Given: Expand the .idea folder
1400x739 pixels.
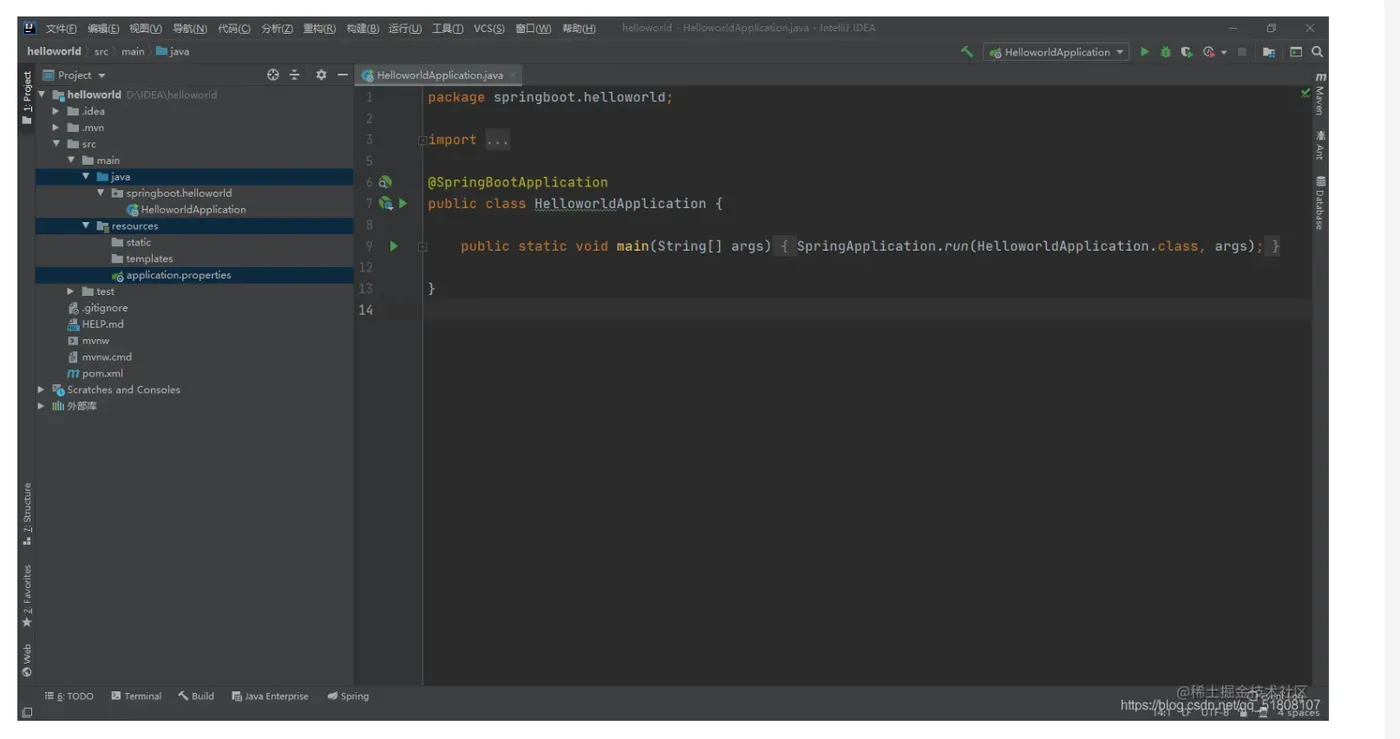Looking at the screenshot, I should pyautogui.click(x=56, y=111).
